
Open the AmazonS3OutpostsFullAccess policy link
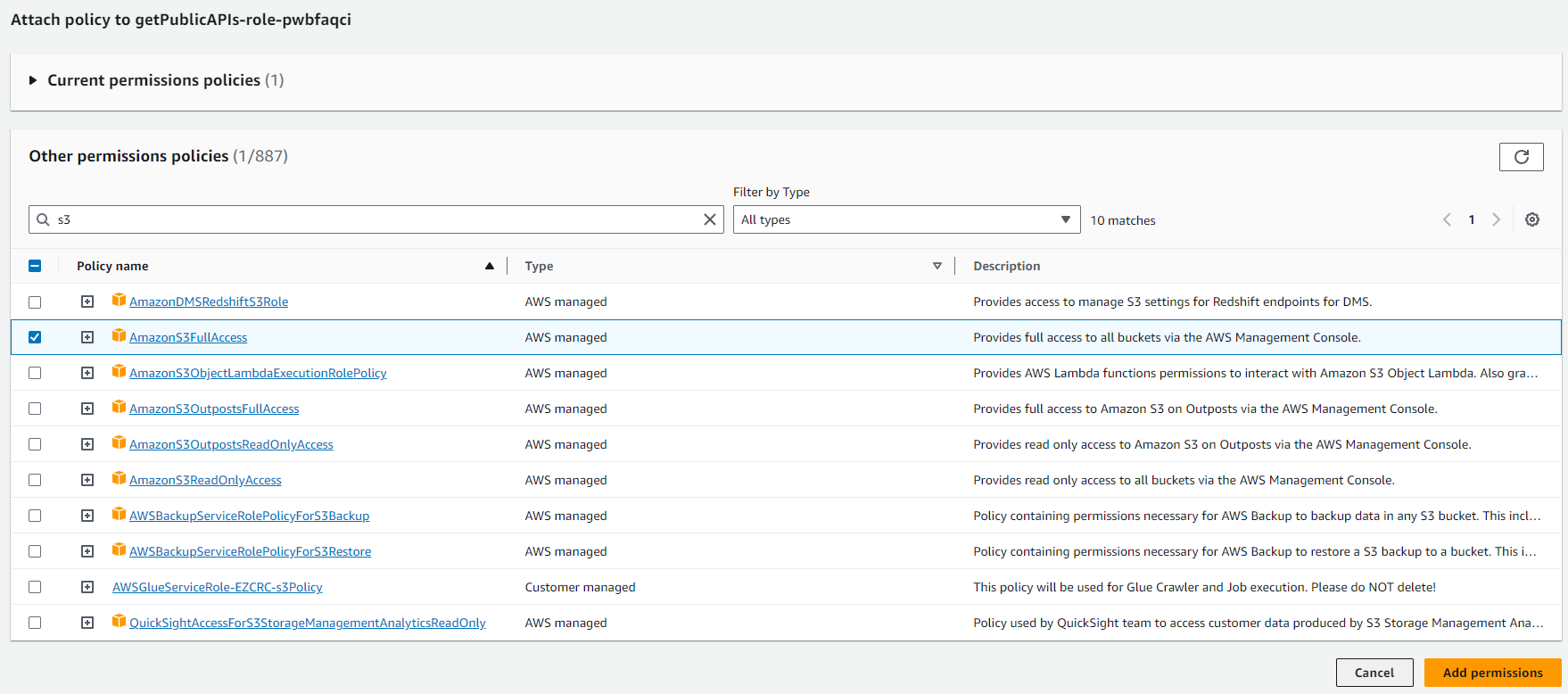(x=214, y=409)
